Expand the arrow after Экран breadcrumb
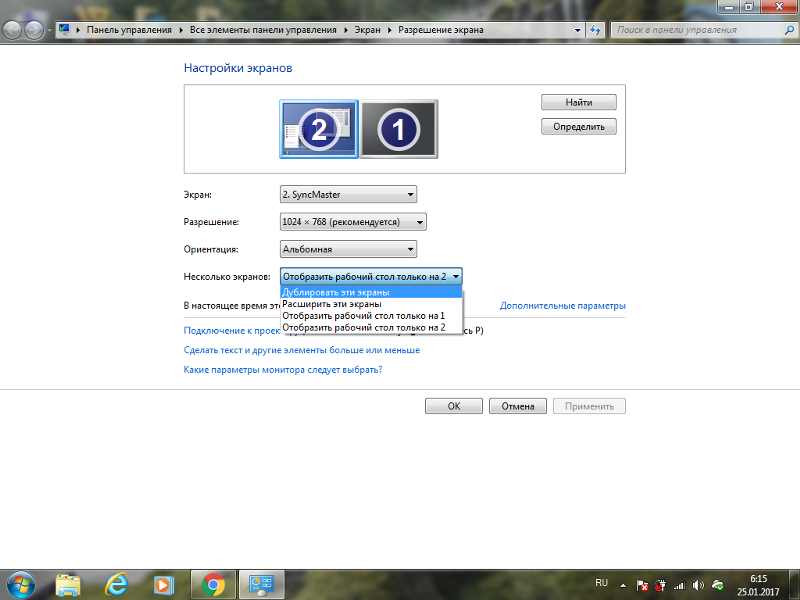The height and width of the screenshot is (600, 800). [x=389, y=30]
